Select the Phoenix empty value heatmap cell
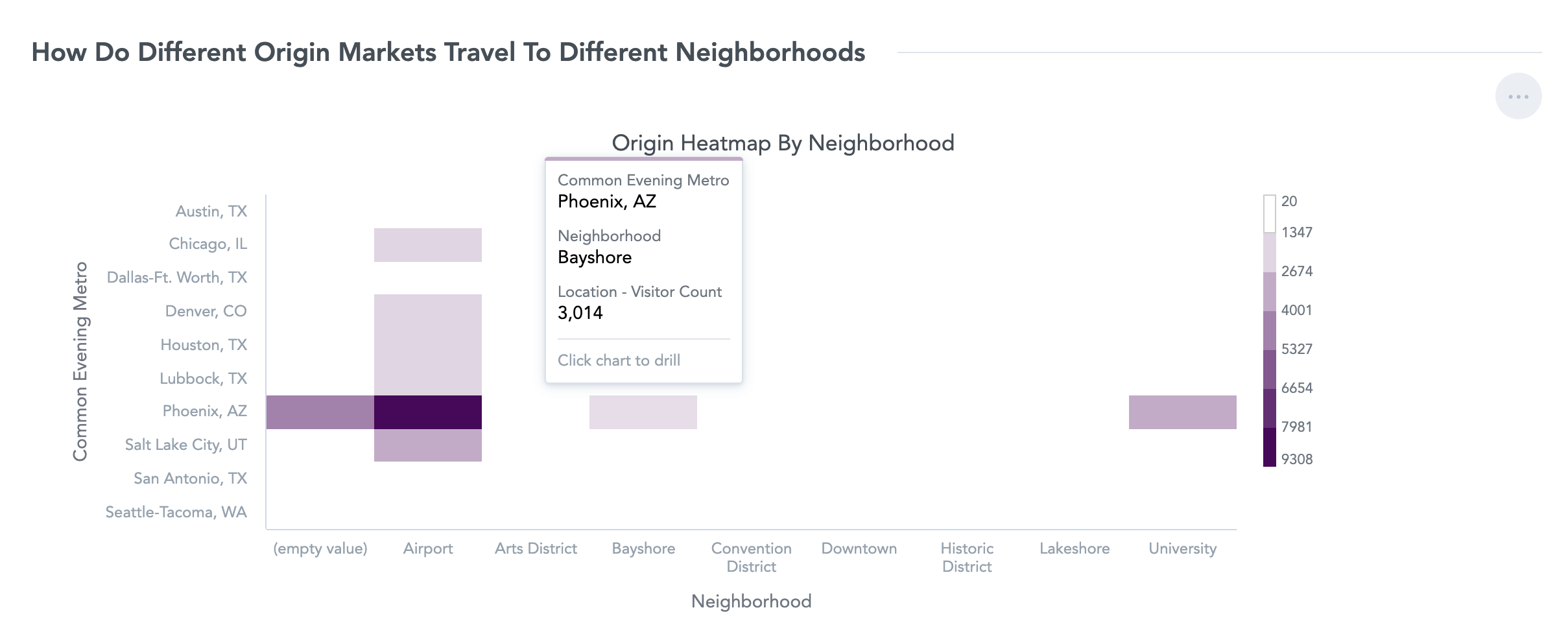1568x634 pixels. click(320, 412)
